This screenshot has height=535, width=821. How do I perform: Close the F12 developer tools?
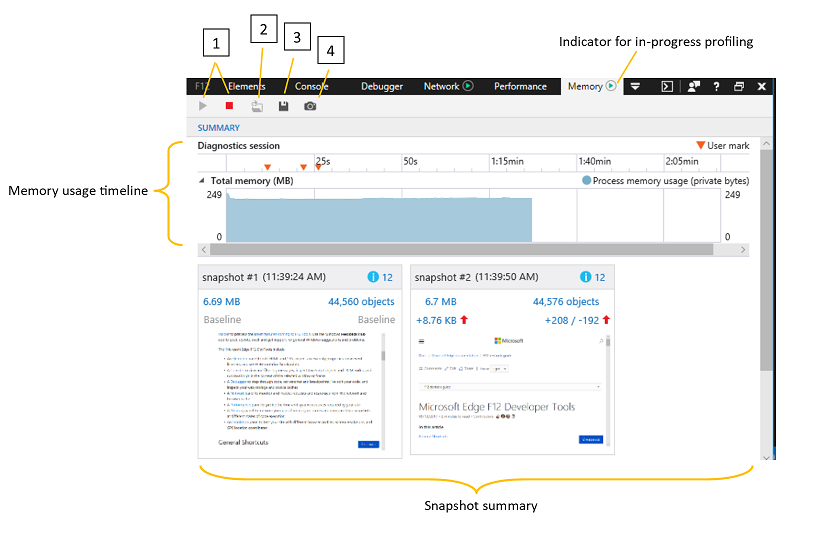762,86
